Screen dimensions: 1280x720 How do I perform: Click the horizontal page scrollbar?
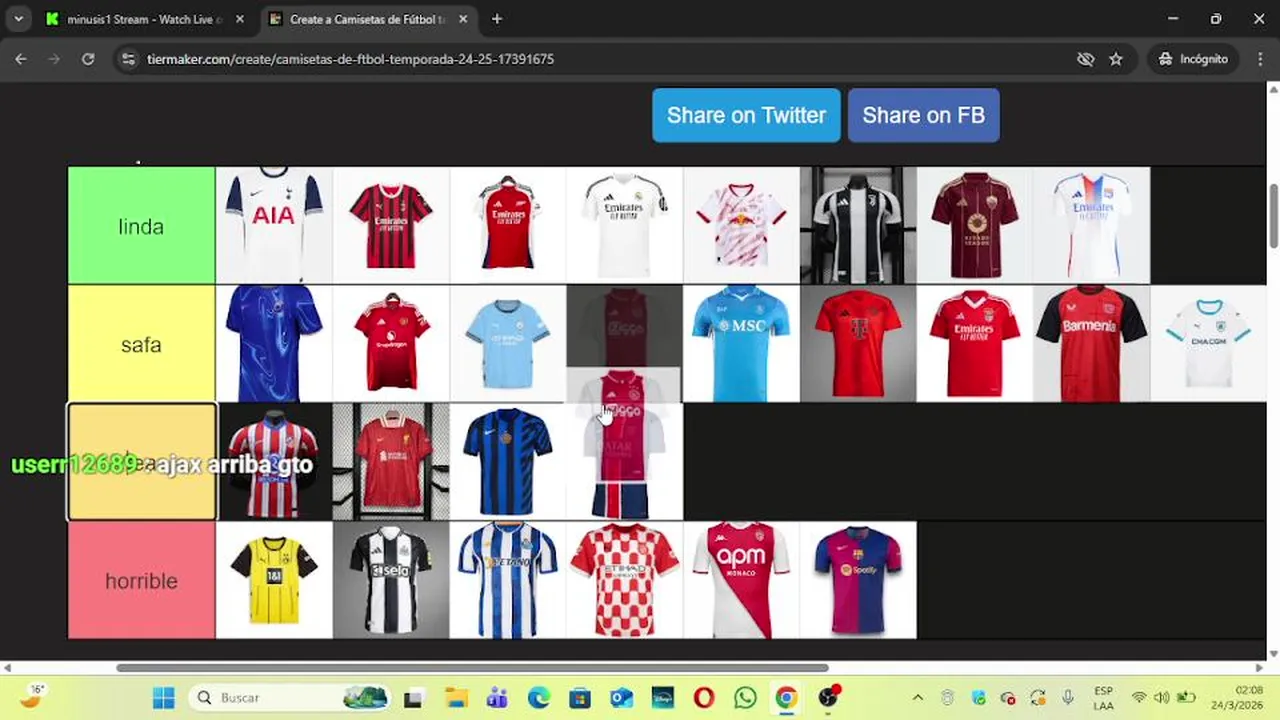click(472, 668)
